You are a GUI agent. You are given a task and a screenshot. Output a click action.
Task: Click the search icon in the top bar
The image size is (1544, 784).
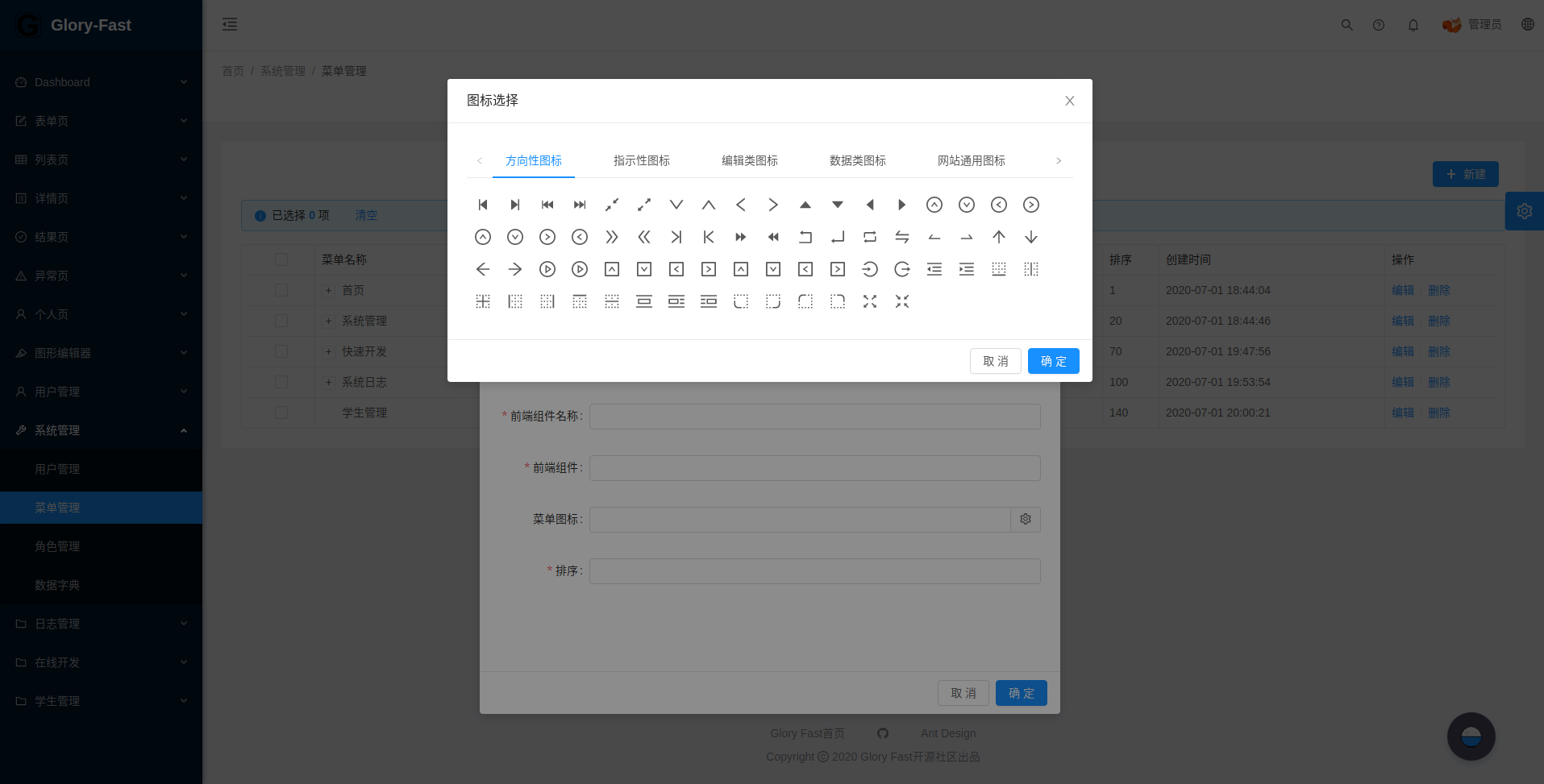coord(1346,25)
